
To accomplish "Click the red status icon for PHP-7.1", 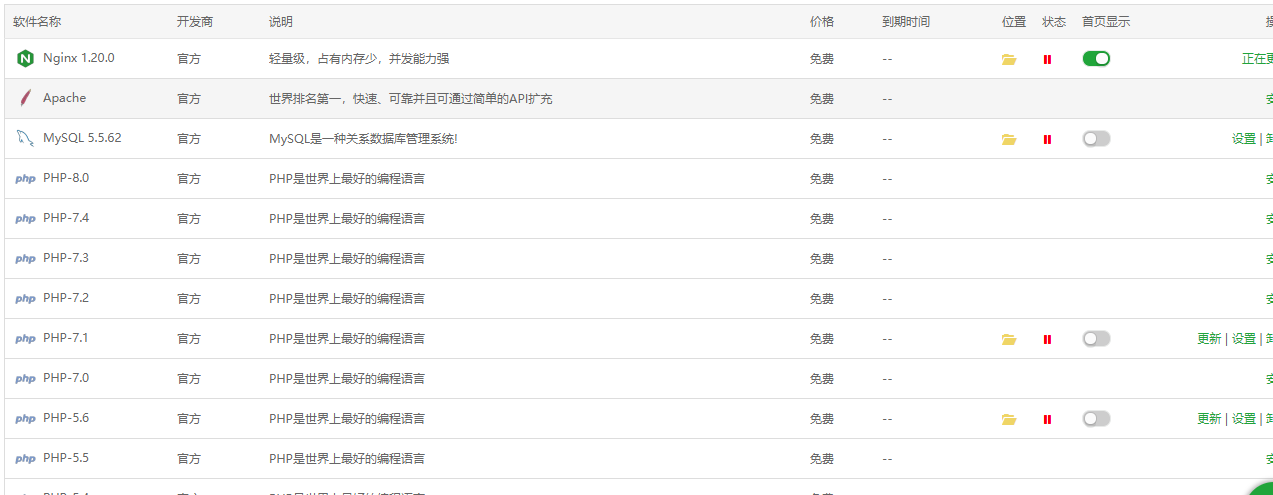I will (1047, 340).
